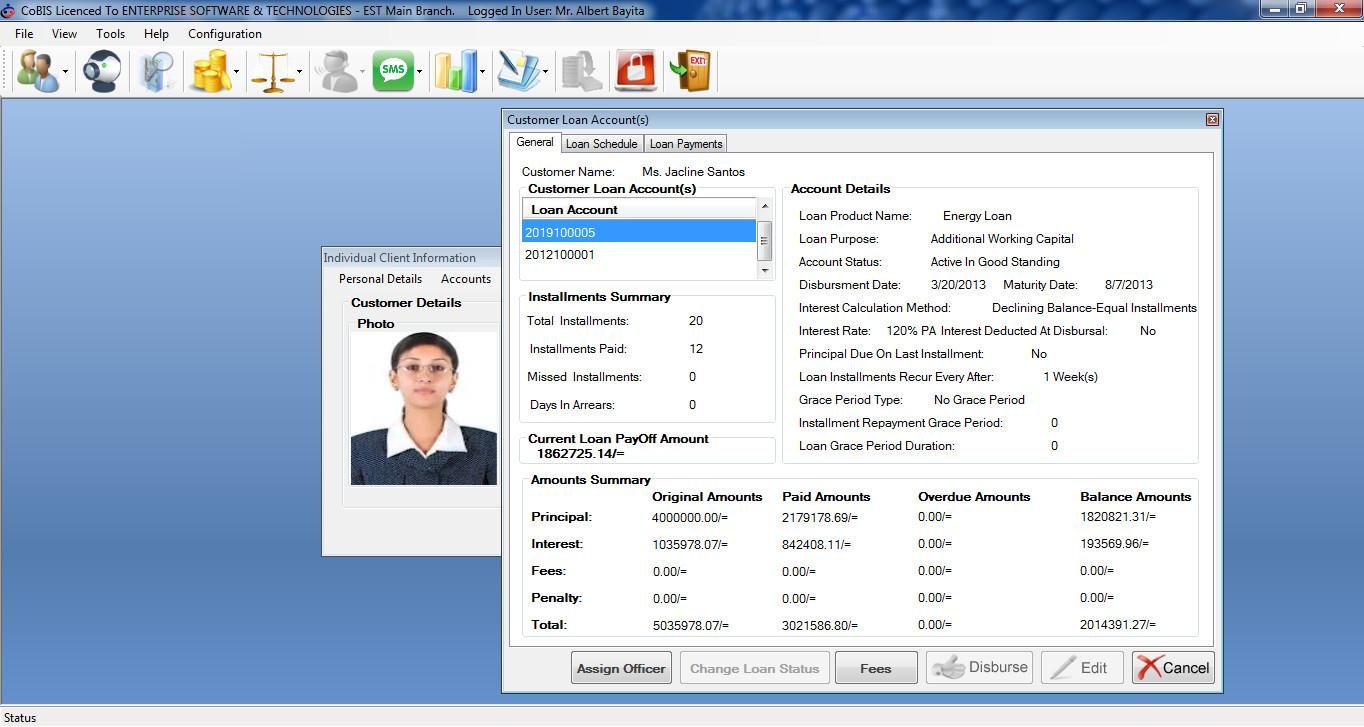Open the SMS icon dropdown menu
This screenshot has width=1364, height=727.
point(418,75)
